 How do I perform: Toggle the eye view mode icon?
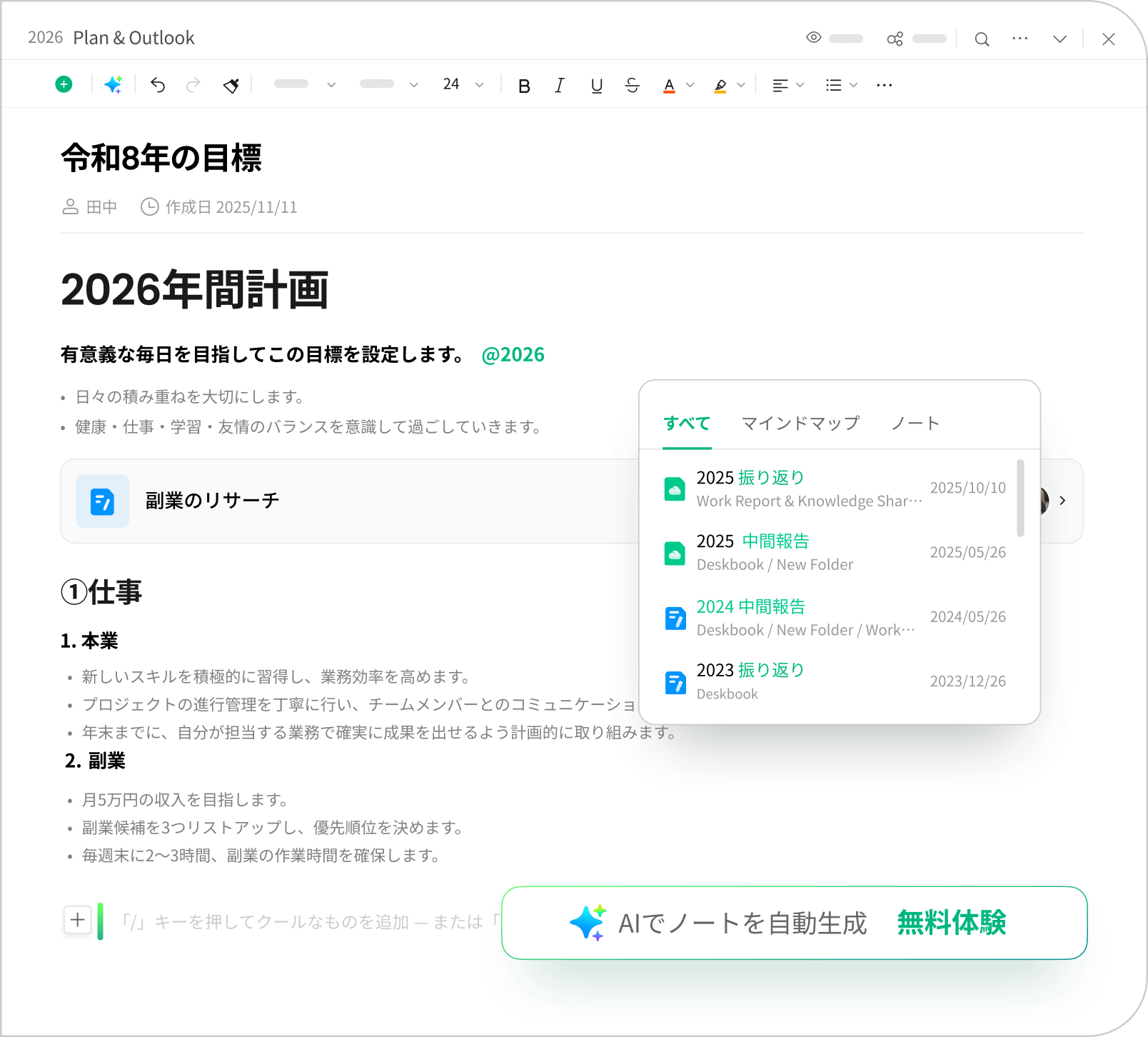point(814,38)
